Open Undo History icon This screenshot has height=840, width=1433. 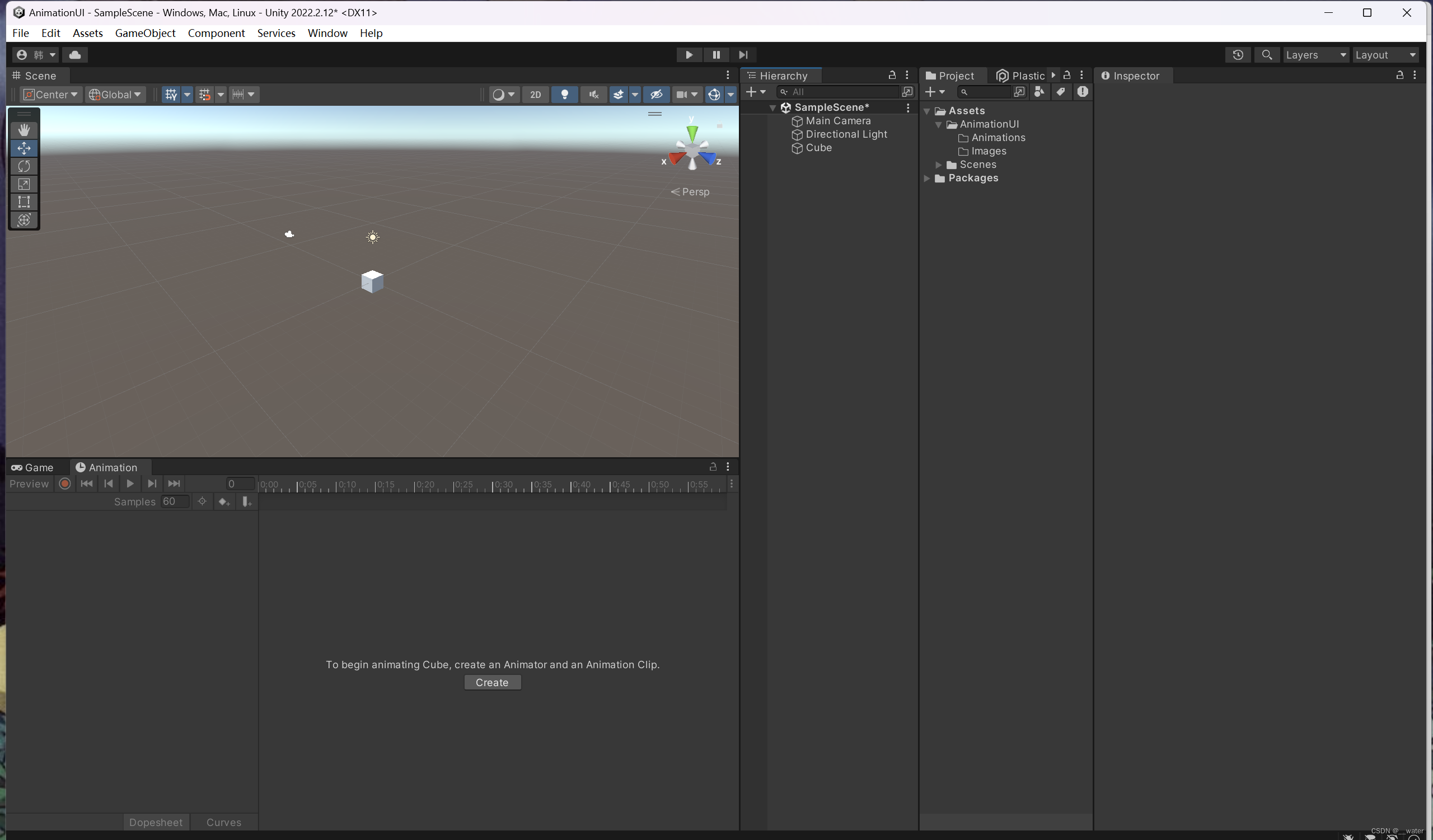[x=1238, y=54]
